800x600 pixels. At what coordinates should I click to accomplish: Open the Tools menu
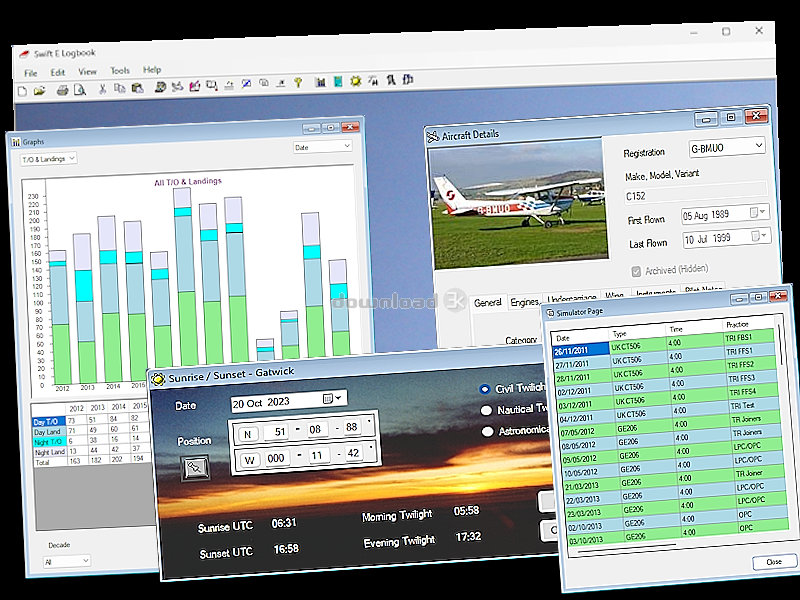(x=120, y=70)
